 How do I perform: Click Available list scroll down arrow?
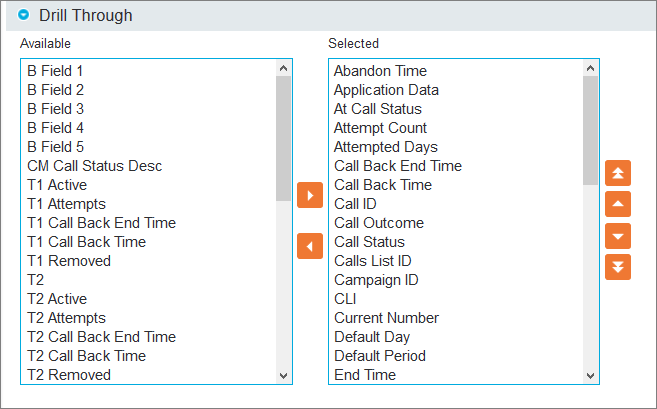[x=284, y=375]
